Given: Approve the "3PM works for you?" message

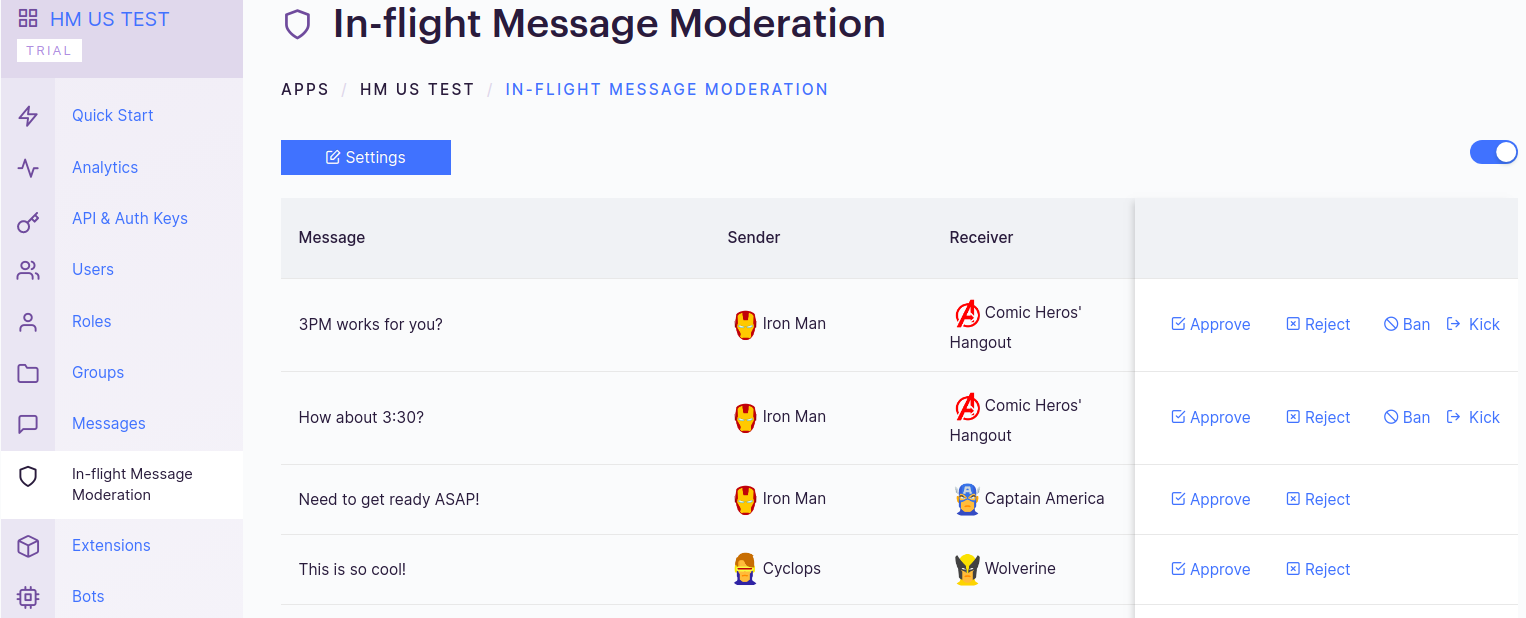Looking at the screenshot, I should (x=1211, y=325).
